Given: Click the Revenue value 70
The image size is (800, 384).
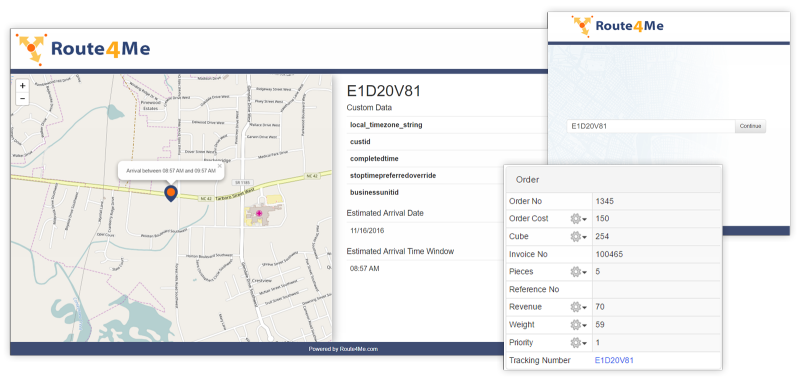Looking at the screenshot, I should point(600,307).
